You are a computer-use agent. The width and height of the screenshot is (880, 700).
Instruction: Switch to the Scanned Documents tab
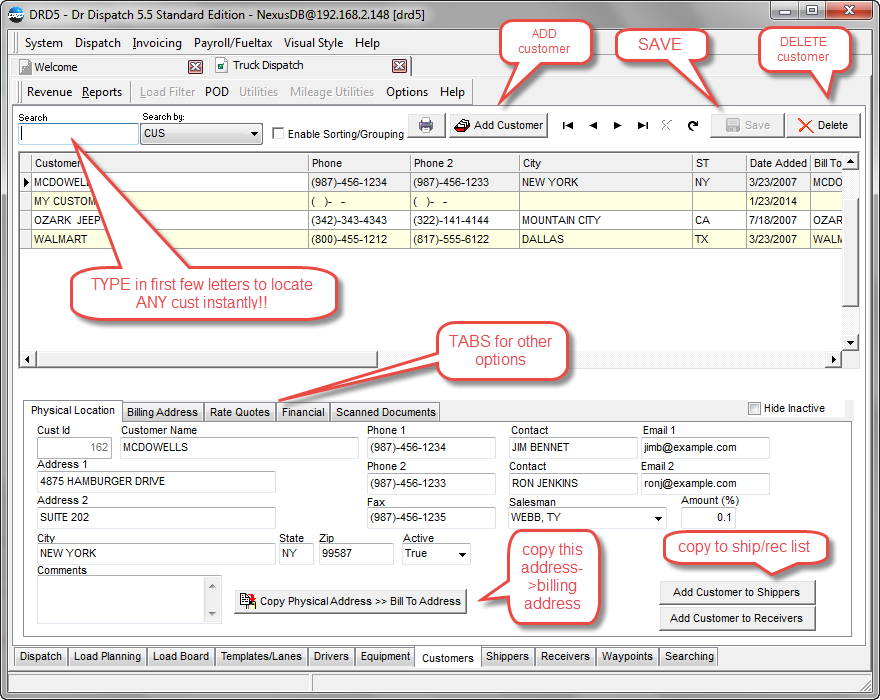pyautogui.click(x=386, y=412)
